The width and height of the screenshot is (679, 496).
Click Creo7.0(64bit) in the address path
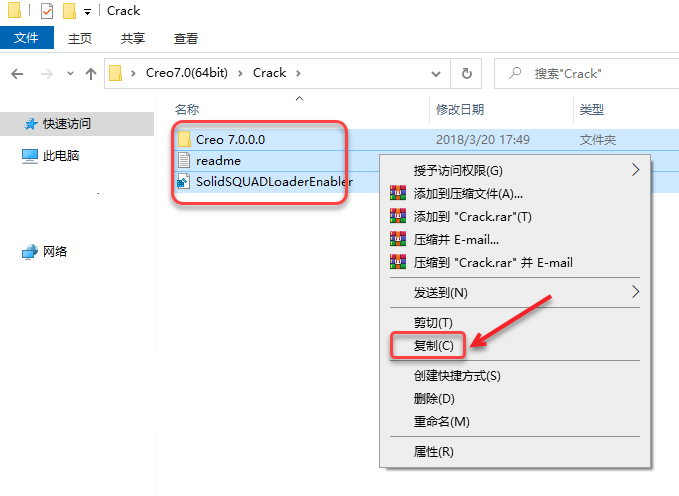[x=187, y=73]
